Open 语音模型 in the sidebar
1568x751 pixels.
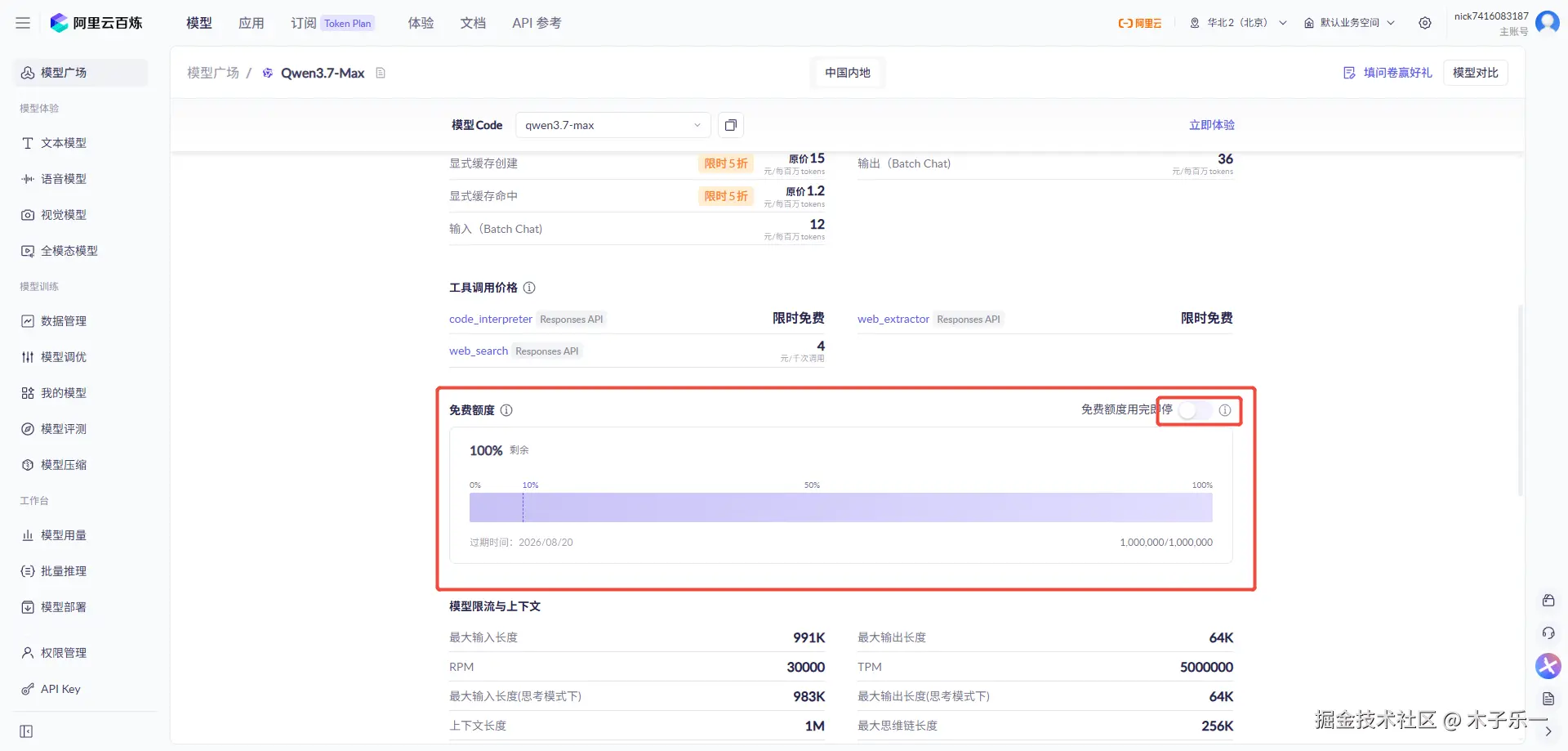81,179
